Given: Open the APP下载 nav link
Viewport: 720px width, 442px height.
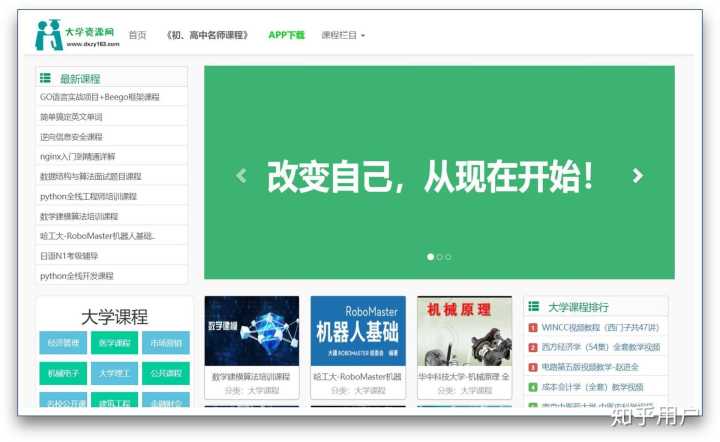Looking at the screenshot, I should 286,35.
